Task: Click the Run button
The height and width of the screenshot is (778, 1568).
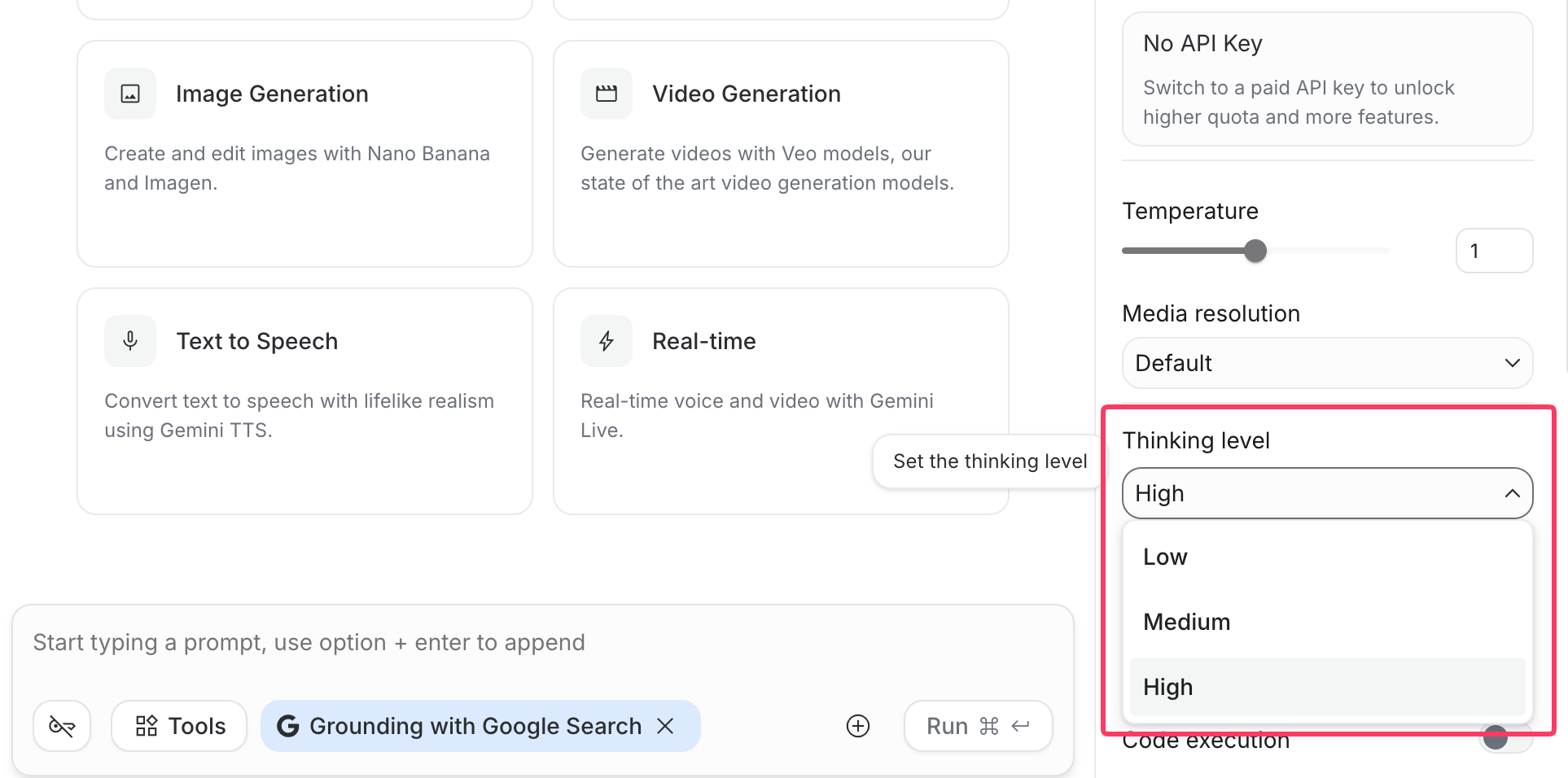Action: coord(978,726)
